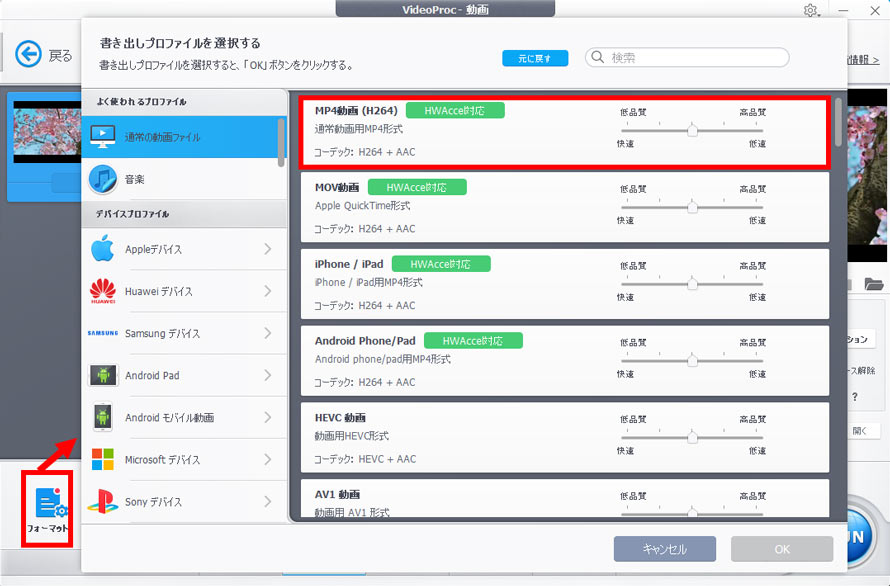Click the Android モバイル動画 phone icon

click(x=103, y=417)
